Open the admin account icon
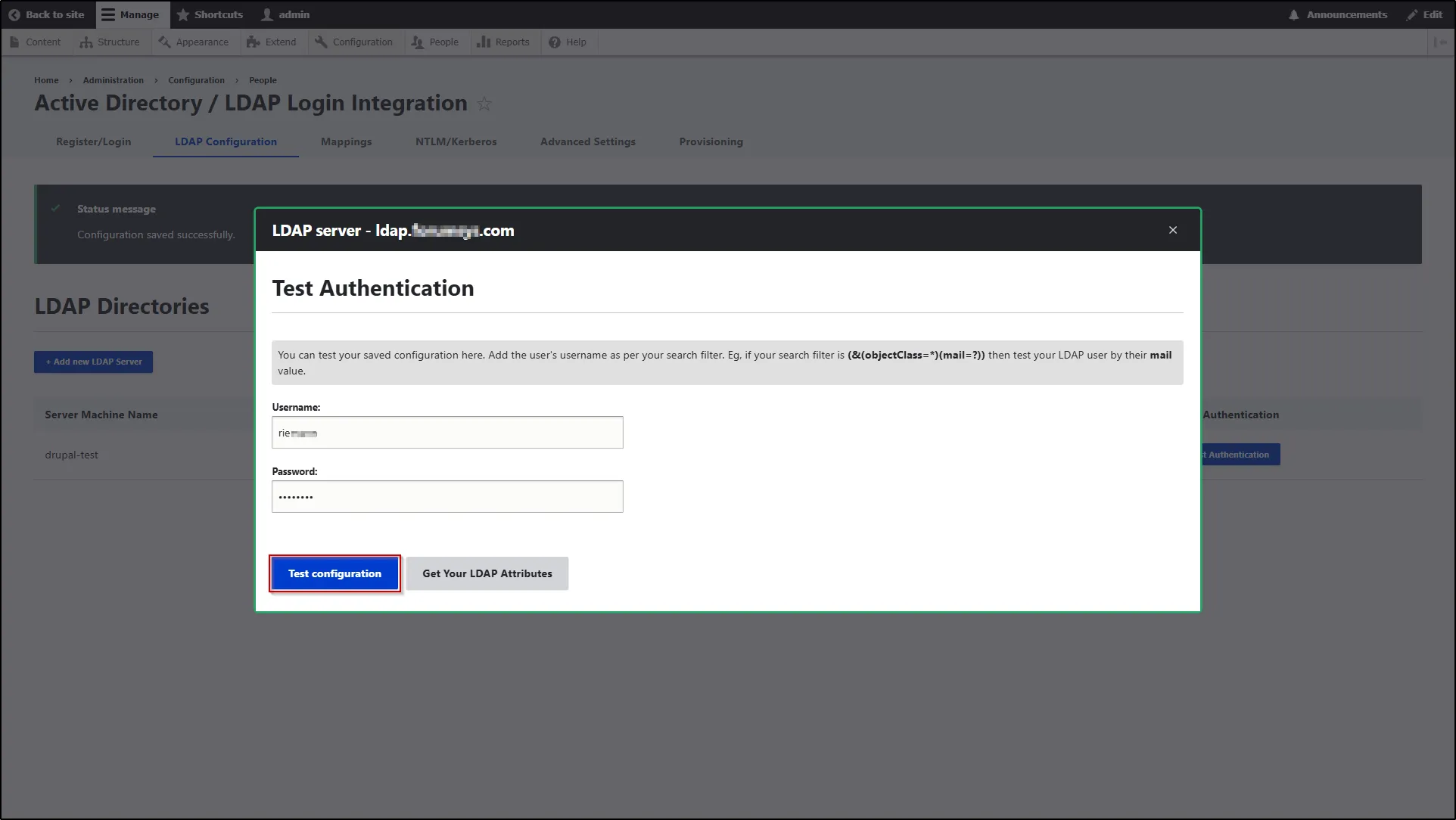The image size is (1456, 820). point(266,14)
